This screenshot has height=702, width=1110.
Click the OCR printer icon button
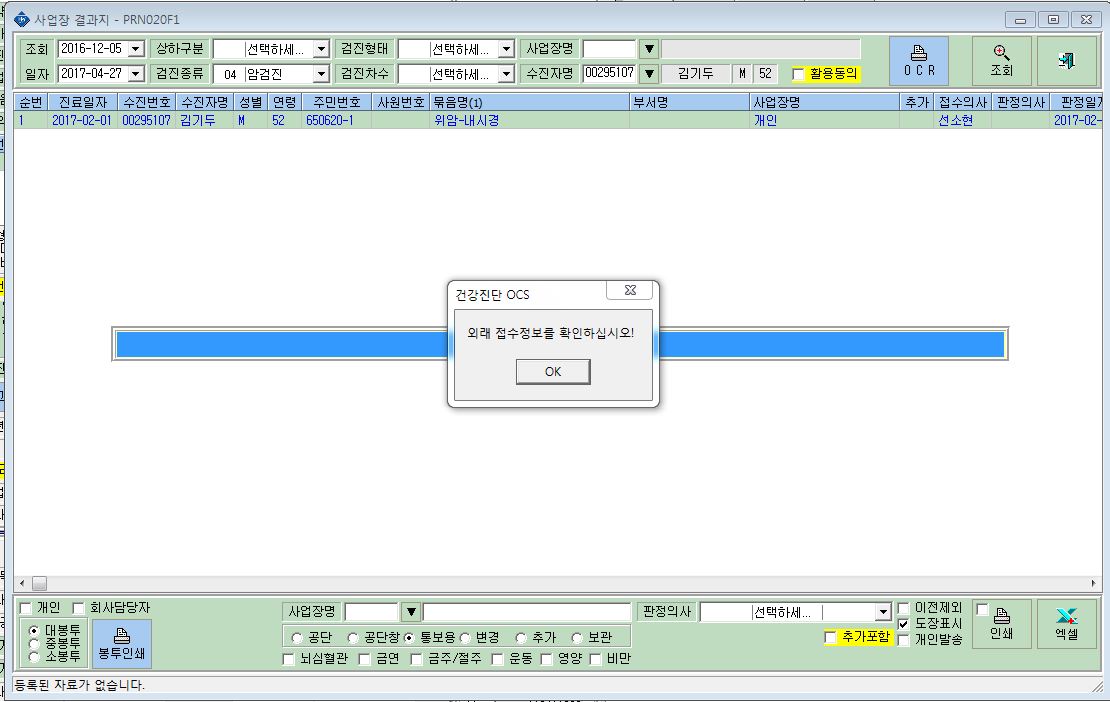coord(919,61)
